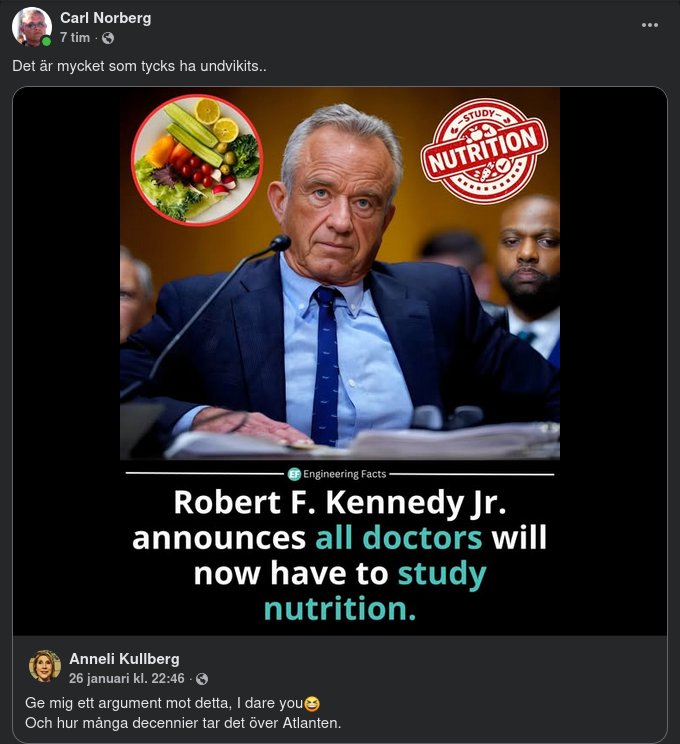
Task: Open the three-dot post options menu
Action: (650, 25)
